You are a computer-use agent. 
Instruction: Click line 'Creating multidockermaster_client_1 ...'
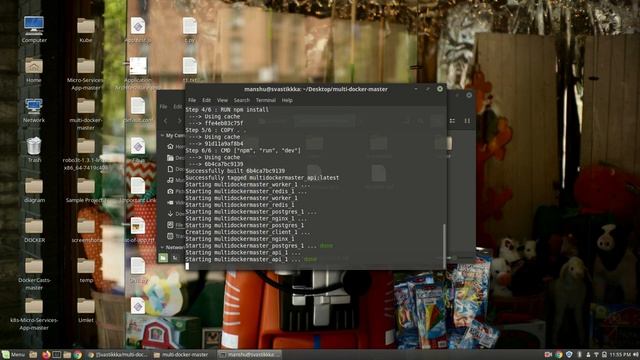[247, 232]
